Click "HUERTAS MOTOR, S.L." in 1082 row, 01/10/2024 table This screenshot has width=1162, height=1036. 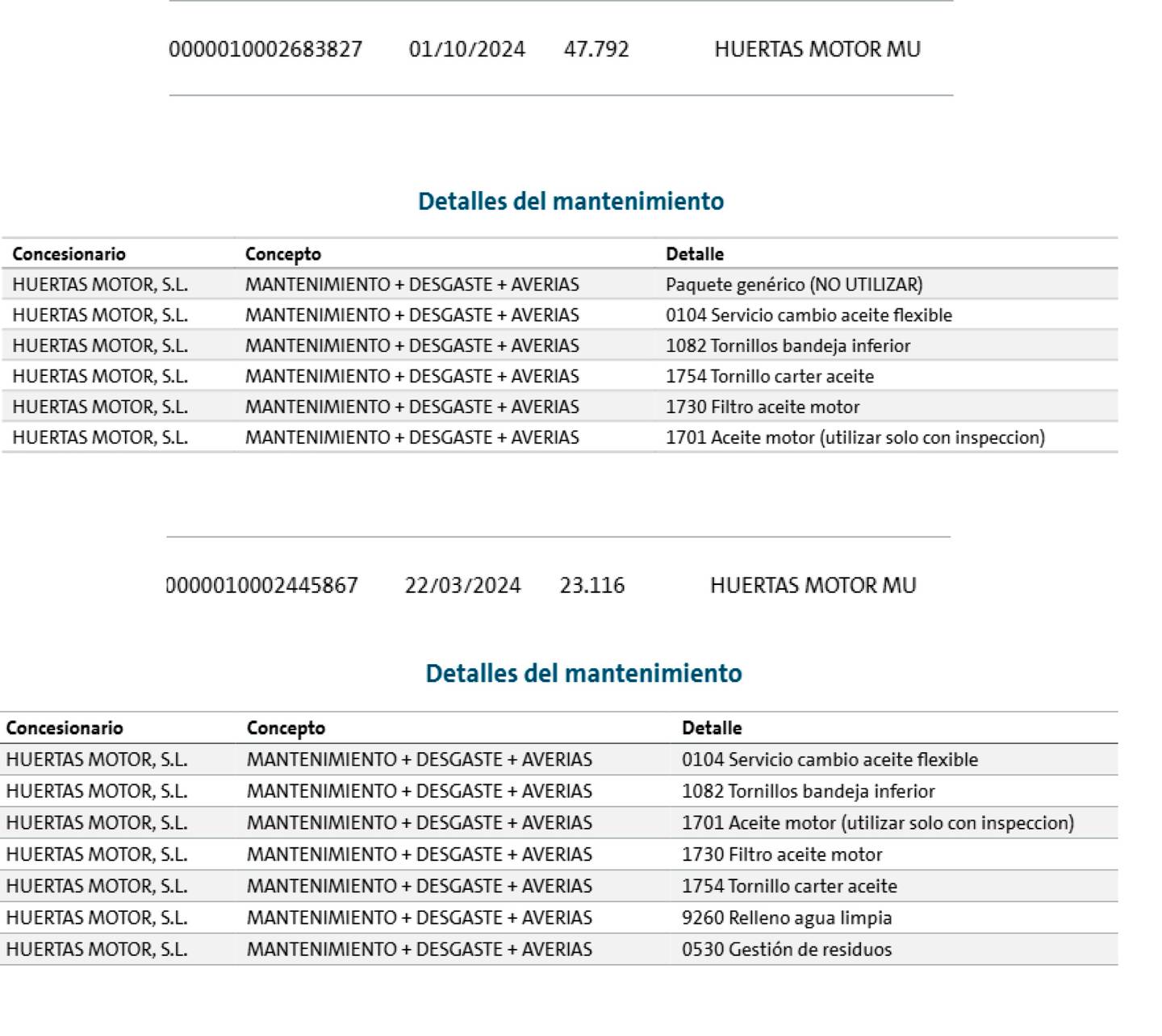point(100,346)
